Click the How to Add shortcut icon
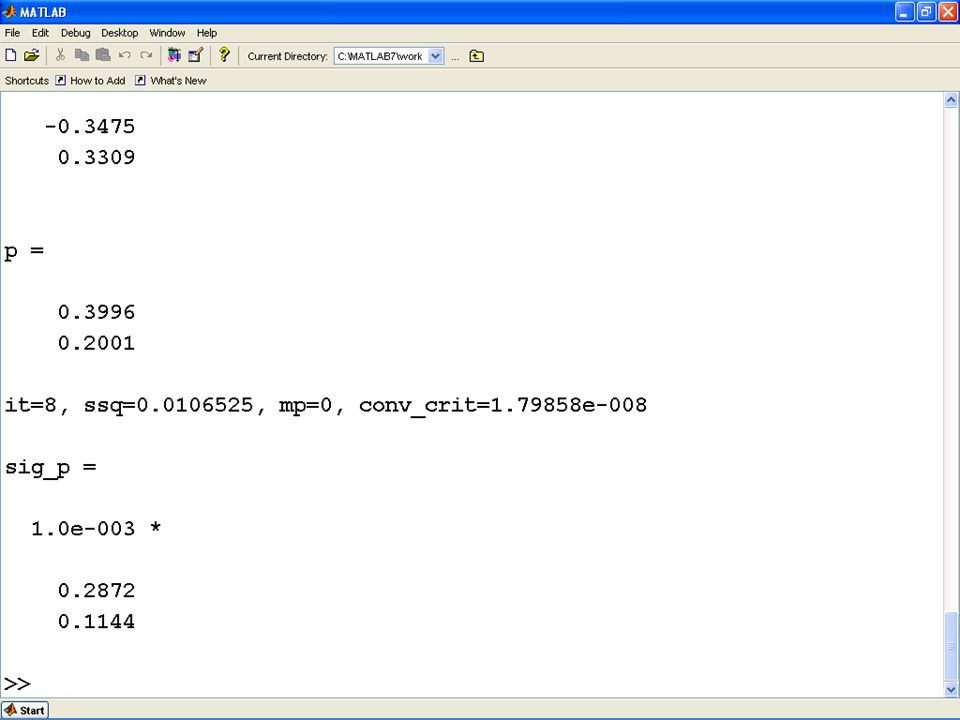Viewport: 960px width, 720px height. click(x=61, y=80)
